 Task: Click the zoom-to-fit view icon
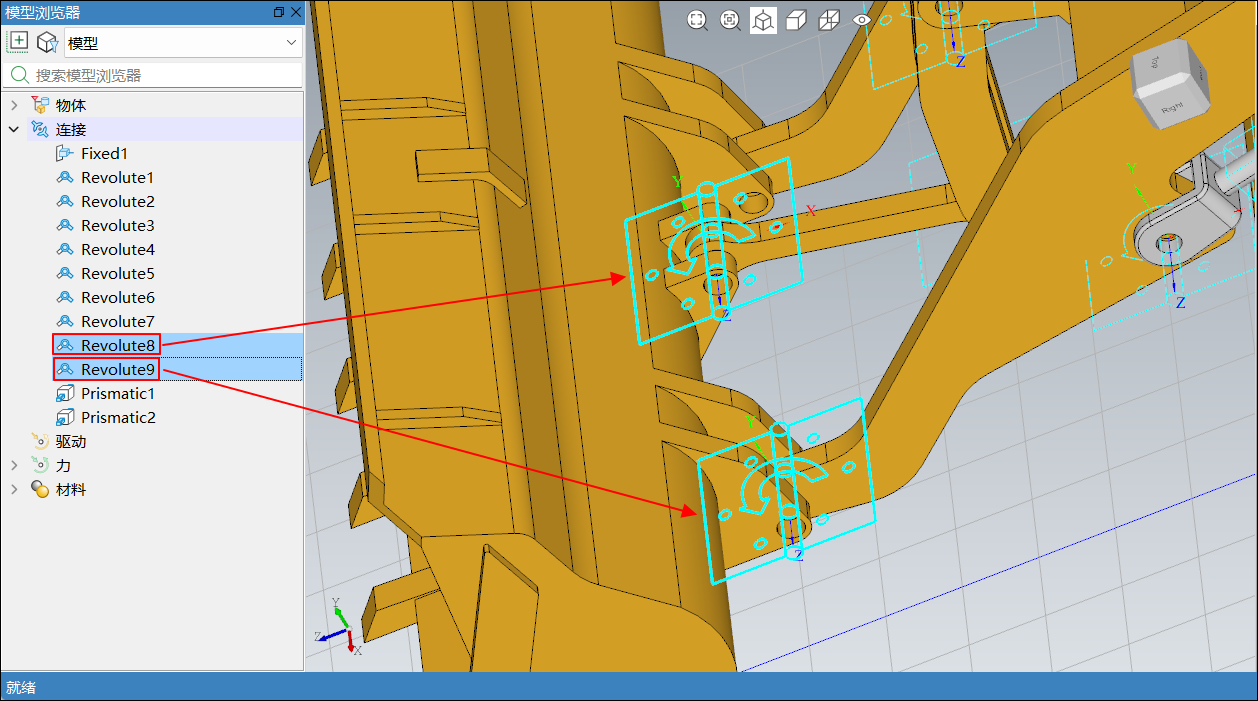coord(697,20)
